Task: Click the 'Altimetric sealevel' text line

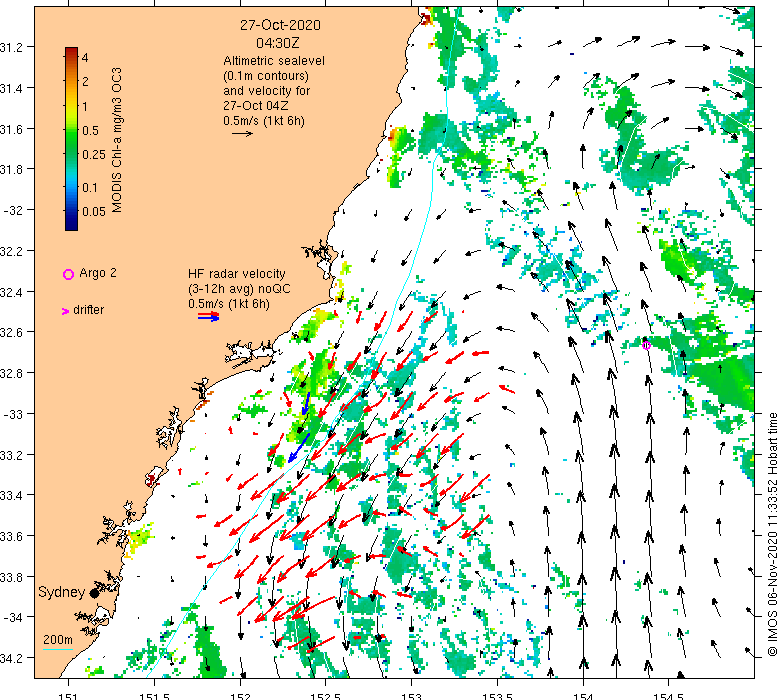Action: (x=274, y=61)
